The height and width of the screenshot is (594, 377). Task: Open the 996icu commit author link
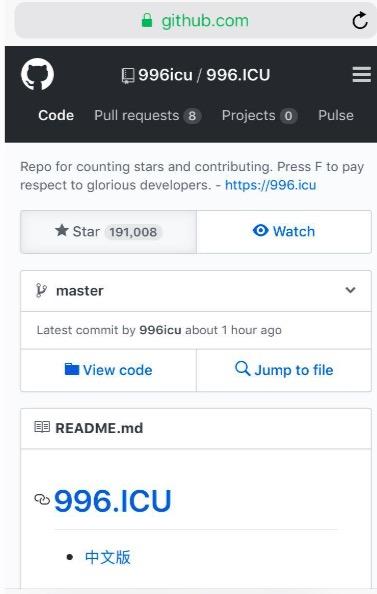click(x=160, y=330)
